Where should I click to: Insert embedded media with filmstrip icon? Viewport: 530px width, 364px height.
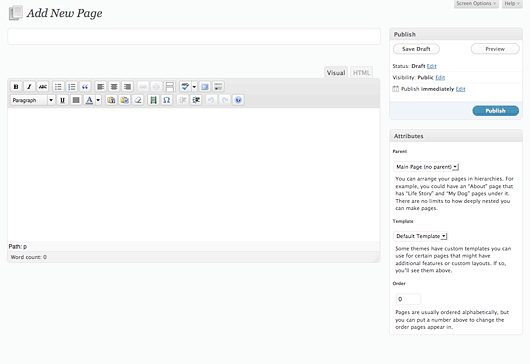click(x=153, y=100)
